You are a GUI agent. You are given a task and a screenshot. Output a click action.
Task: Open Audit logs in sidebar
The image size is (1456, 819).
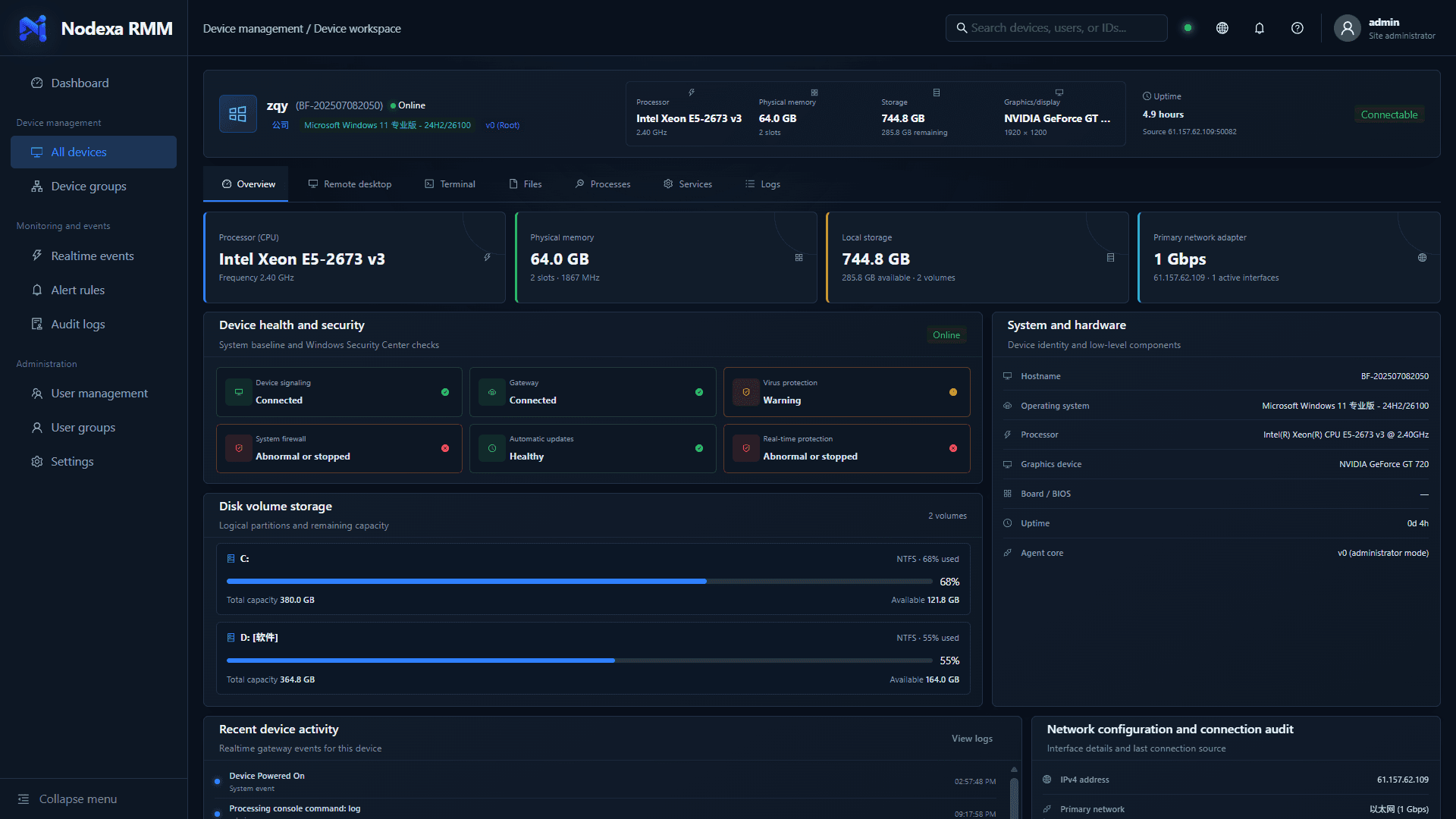[x=93, y=325]
